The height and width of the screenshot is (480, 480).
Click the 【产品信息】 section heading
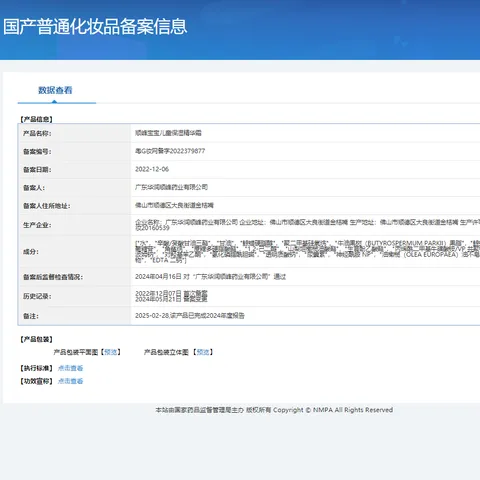[36, 119]
